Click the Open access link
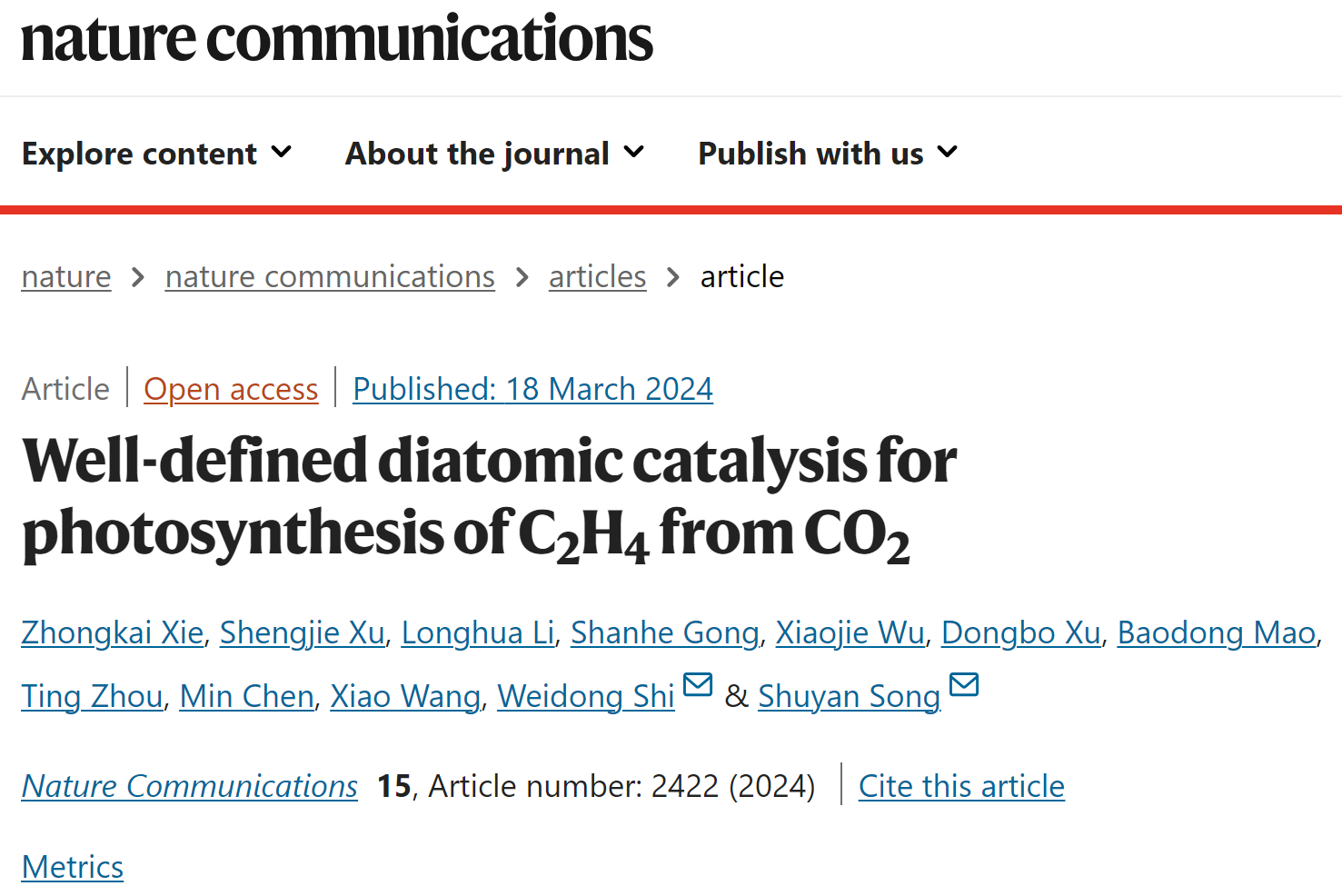 (x=231, y=389)
